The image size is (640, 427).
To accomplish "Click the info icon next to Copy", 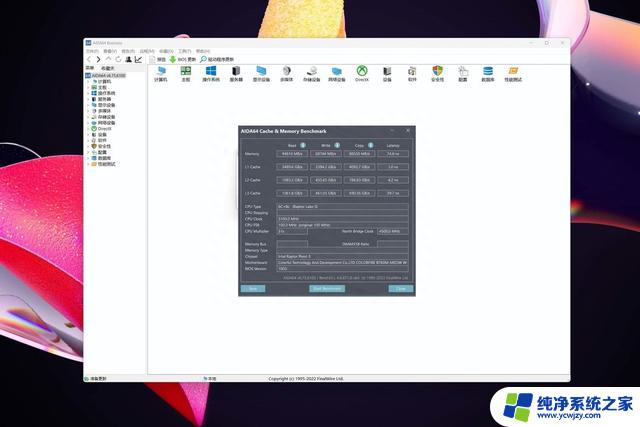I will pyautogui.click(x=371, y=145).
